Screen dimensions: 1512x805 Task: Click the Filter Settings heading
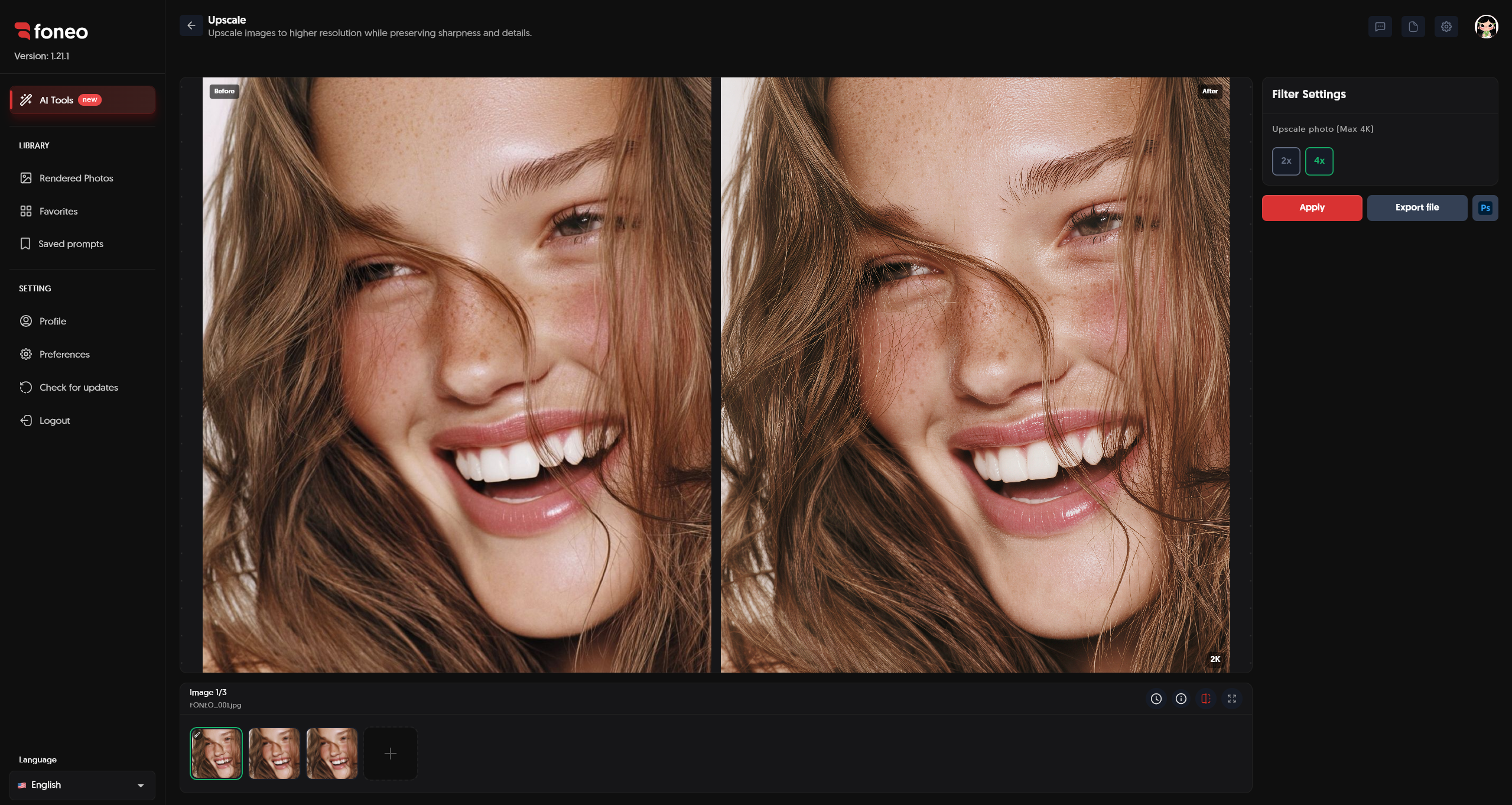tap(1309, 95)
